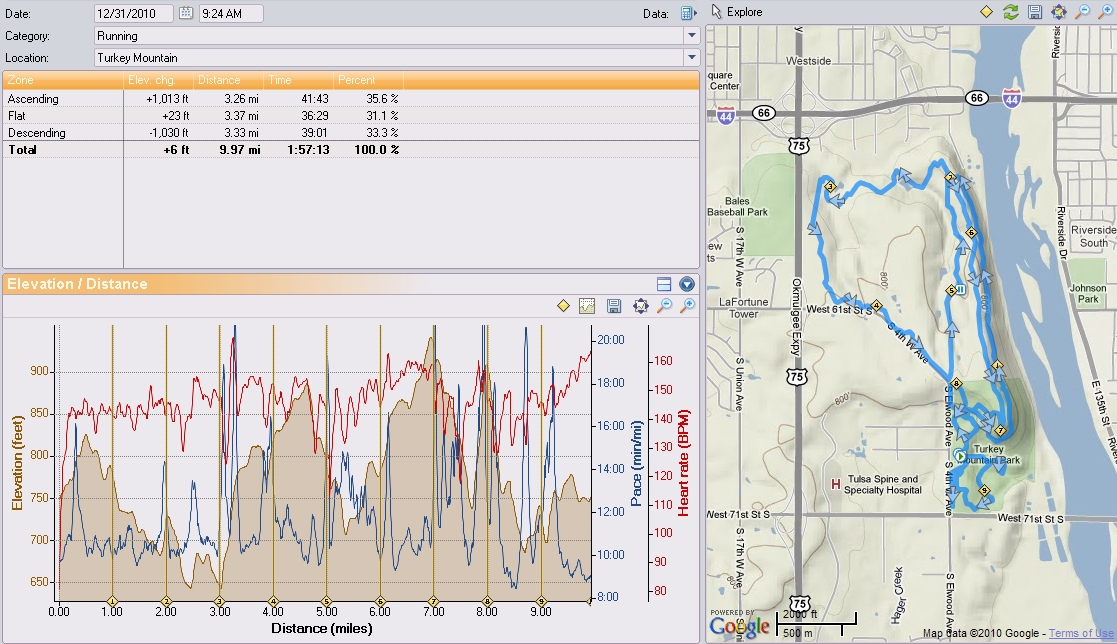Select the Heart rate (BPM) axis label

(x=683, y=462)
